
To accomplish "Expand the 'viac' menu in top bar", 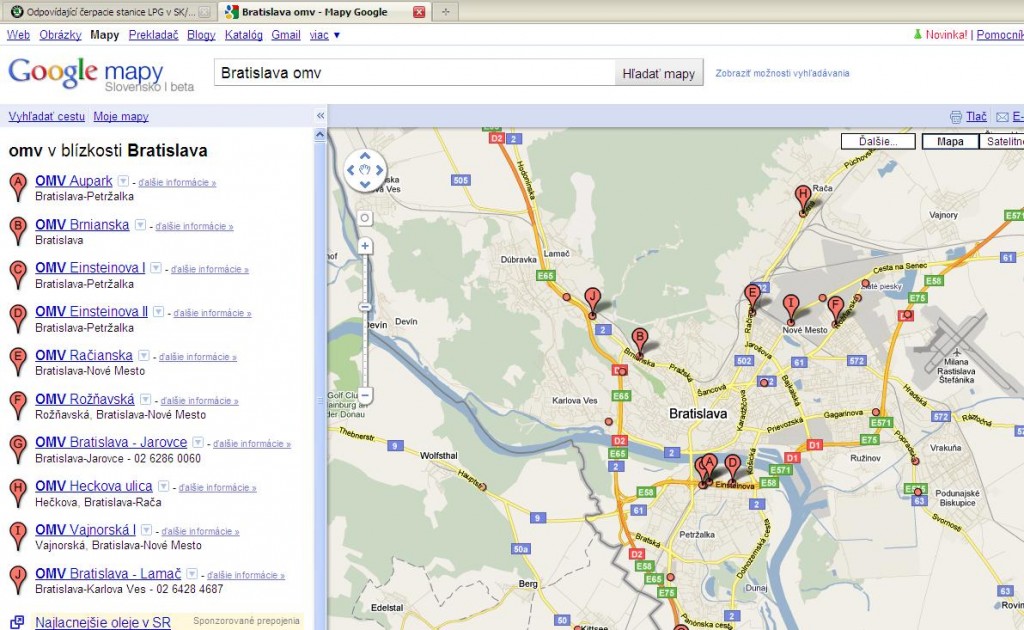I will (x=325, y=35).
